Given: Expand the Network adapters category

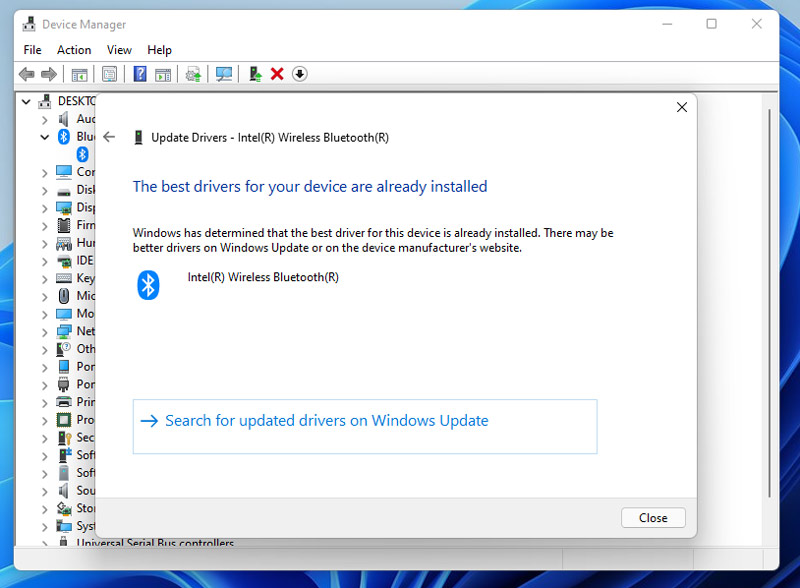Looking at the screenshot, I should point(44,332).
